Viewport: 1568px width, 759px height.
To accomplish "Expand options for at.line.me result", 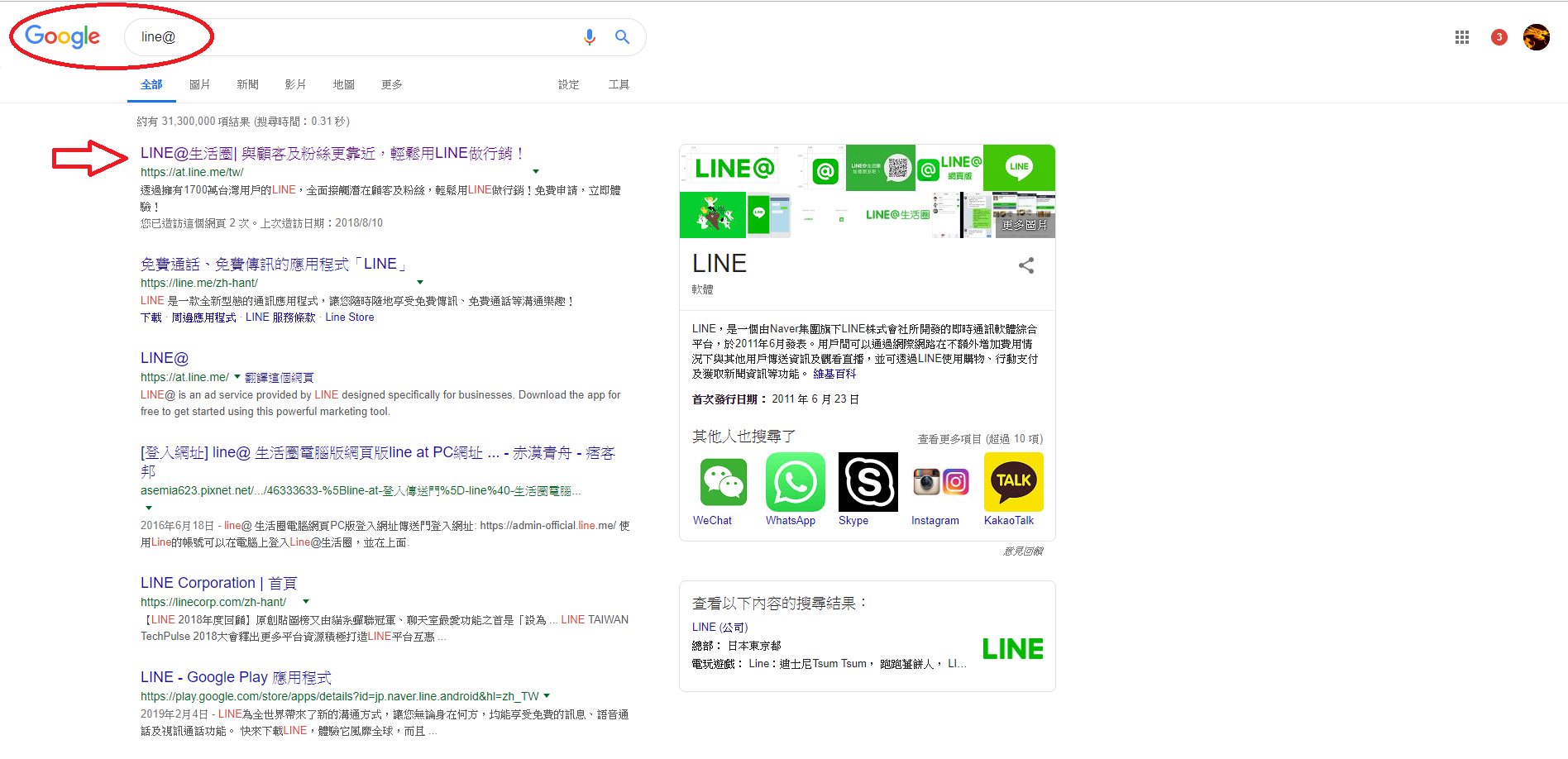I will (x=237, y=377).
